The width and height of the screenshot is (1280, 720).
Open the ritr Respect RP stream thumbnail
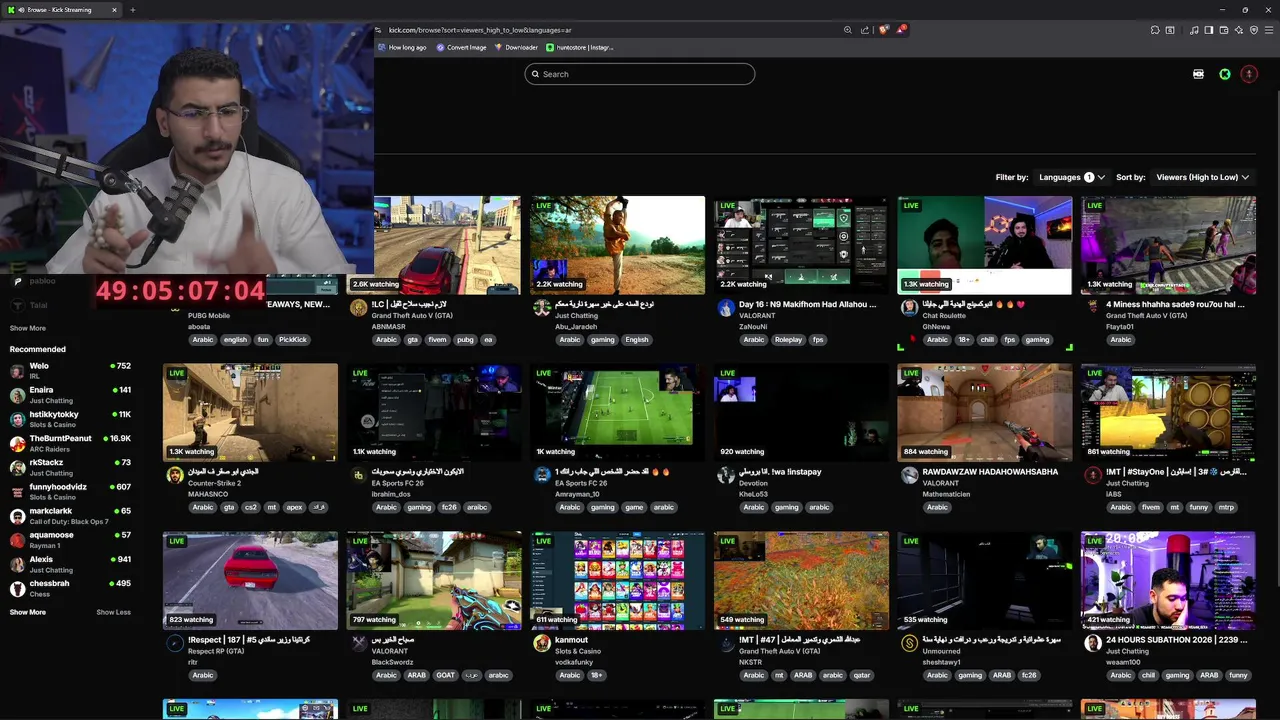pos(250,581)
